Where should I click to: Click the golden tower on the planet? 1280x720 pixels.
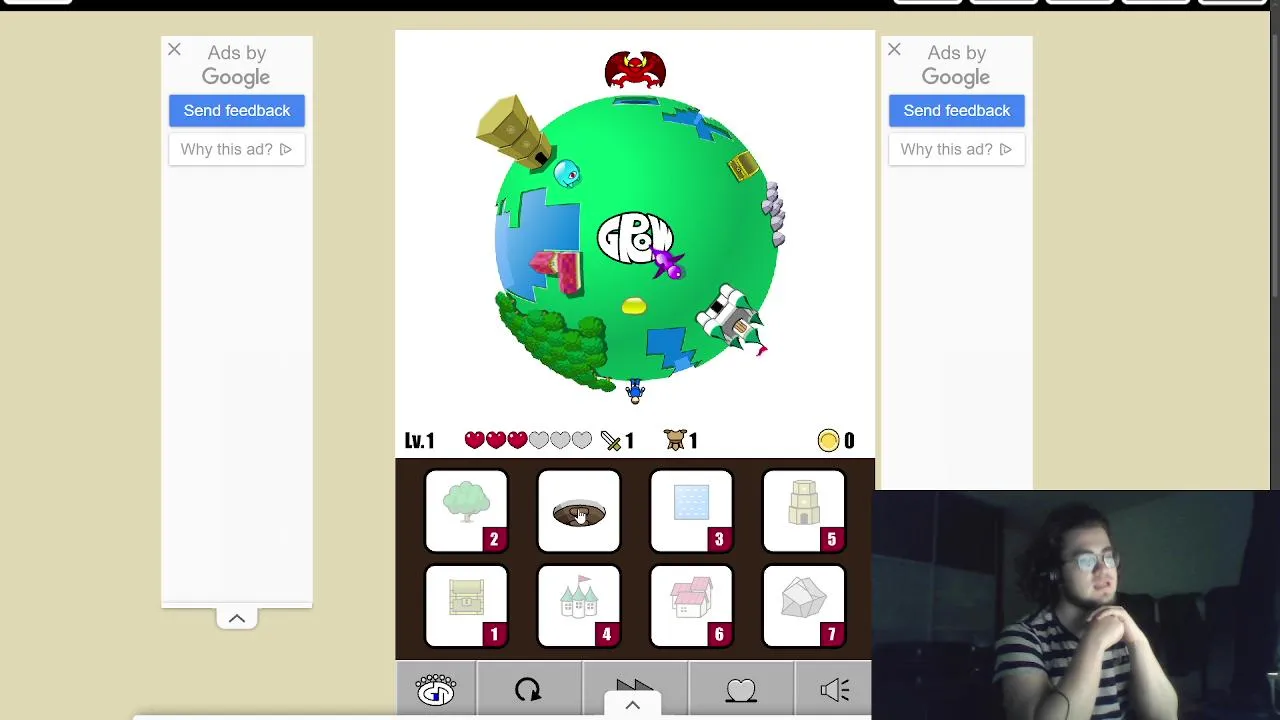click(x=513, y=132)
